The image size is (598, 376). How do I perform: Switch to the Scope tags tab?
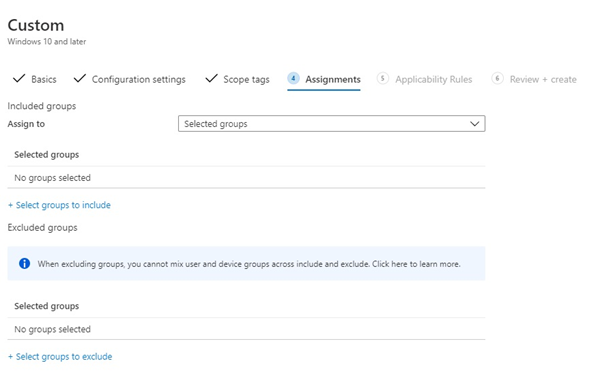click(x=246, y=79)
